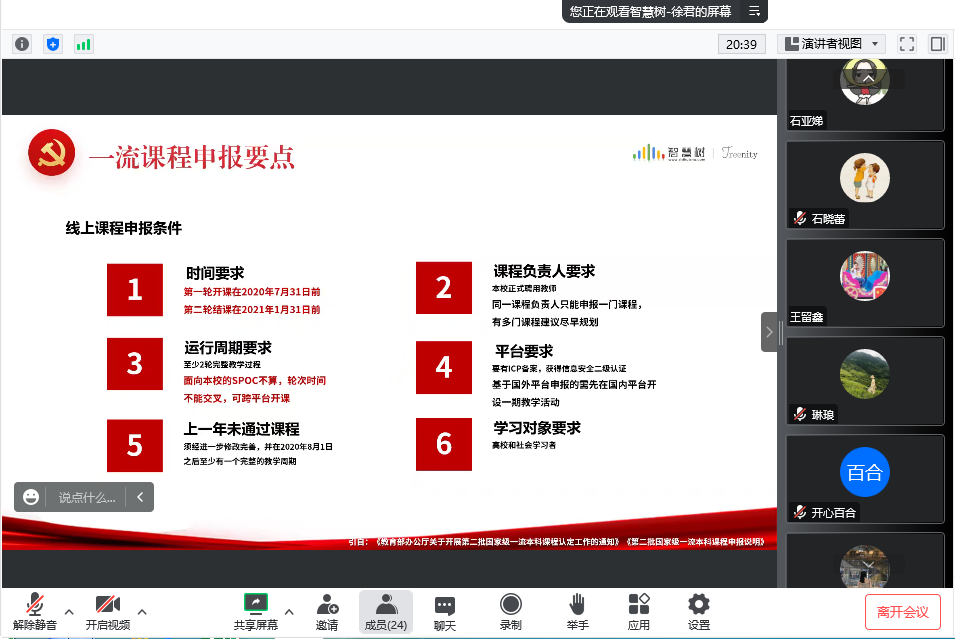Open the 演讲者视图 view dropdown
Image resolution: width=955 pixels, height=639 pixels.
(831, 44)
